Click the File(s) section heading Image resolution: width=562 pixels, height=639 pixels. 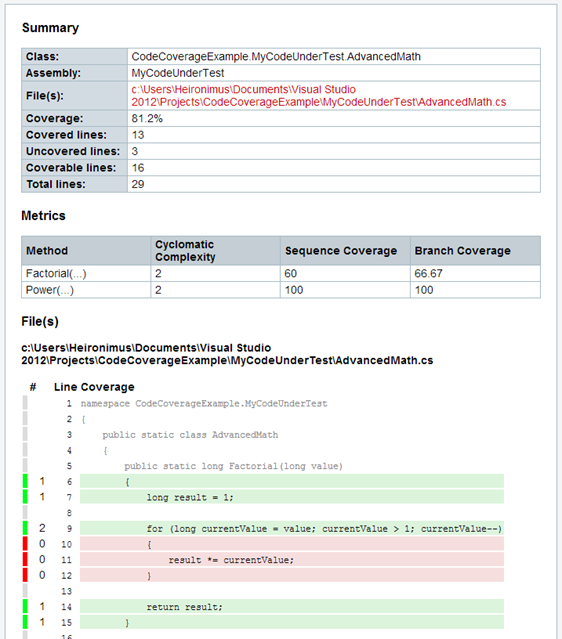40,322
